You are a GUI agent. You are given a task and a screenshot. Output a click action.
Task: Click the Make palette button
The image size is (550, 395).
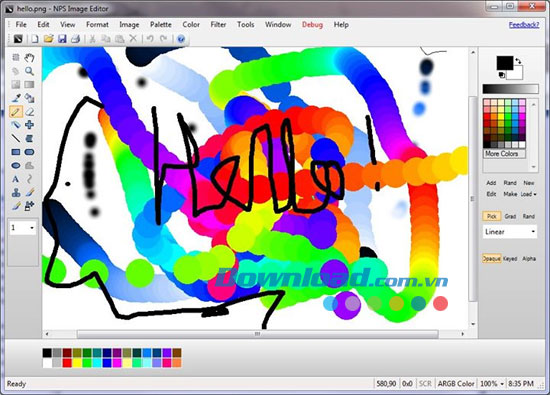(x=510, y=194)
